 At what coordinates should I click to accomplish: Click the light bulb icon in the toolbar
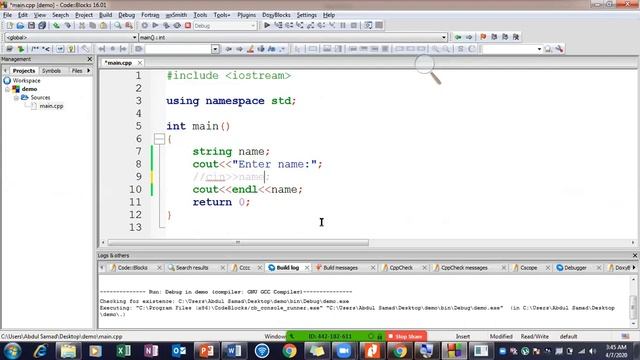(x=71, y=49)
